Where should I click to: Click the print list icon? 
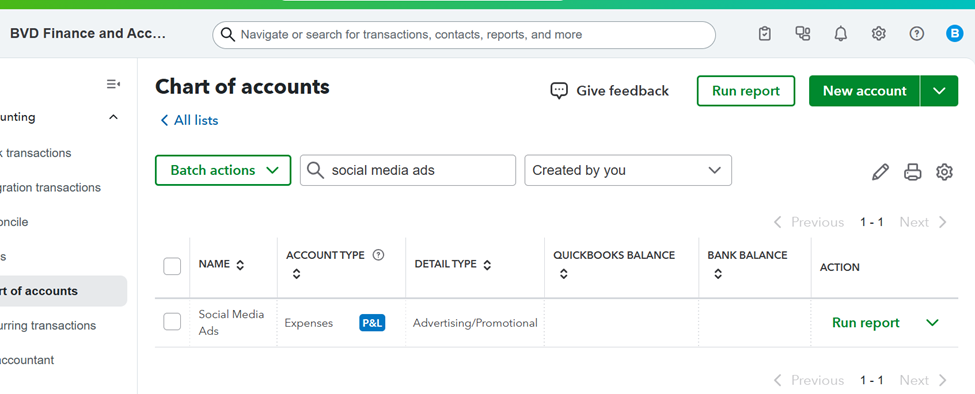[x=912, y=172]
